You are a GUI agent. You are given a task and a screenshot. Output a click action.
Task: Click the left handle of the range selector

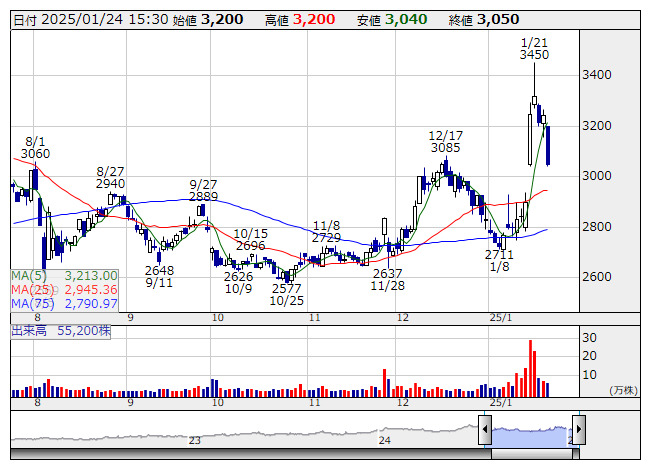coord(485,431)
